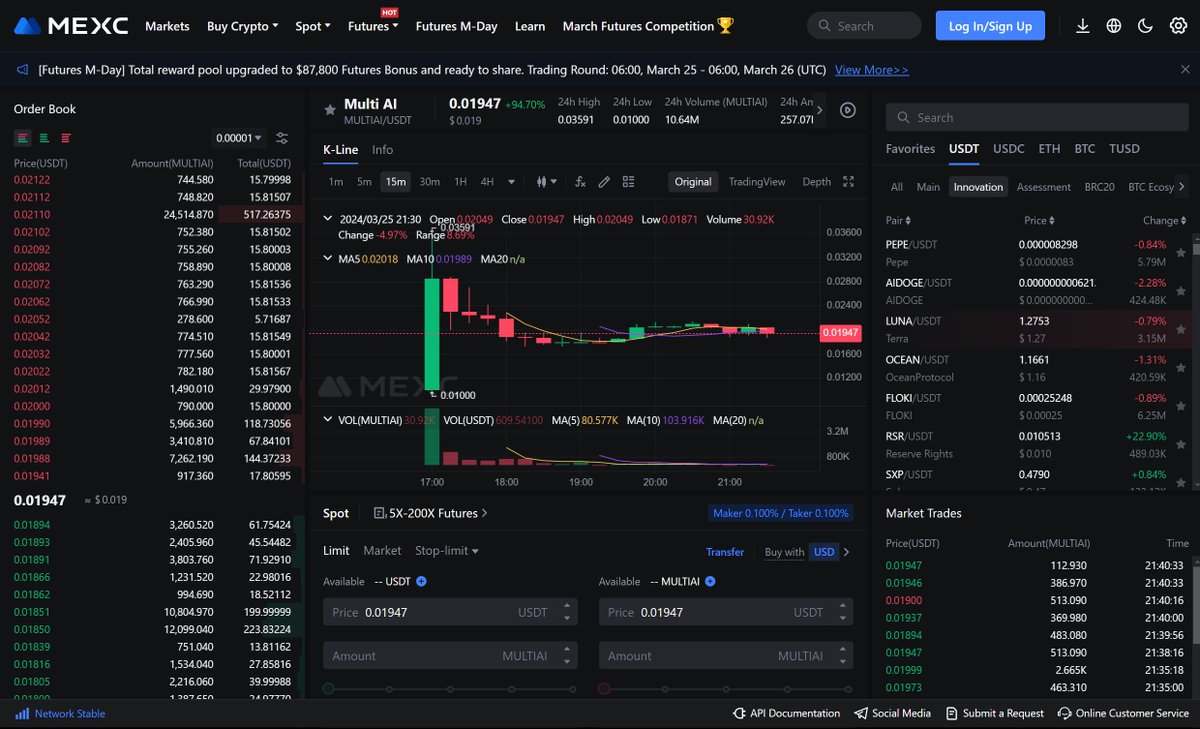Expand chart to fullscreen
Screen dimensions: 1200x729
pyautogui.click(x=849, y=182)
